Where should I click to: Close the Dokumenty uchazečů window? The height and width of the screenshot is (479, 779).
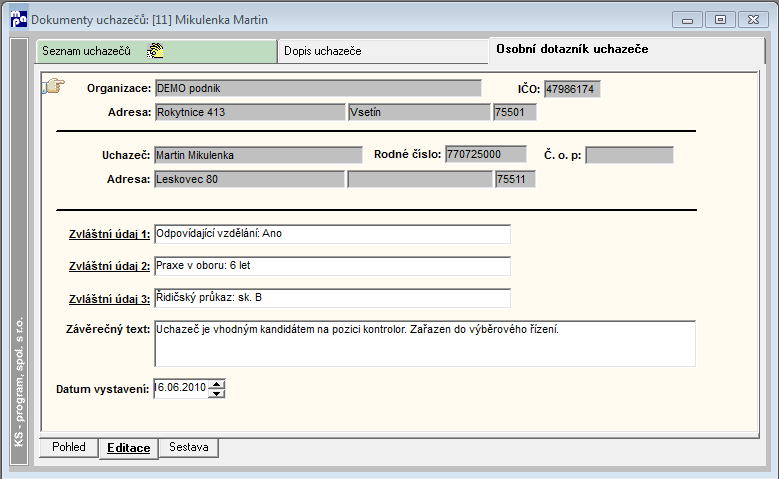[753, 20]
